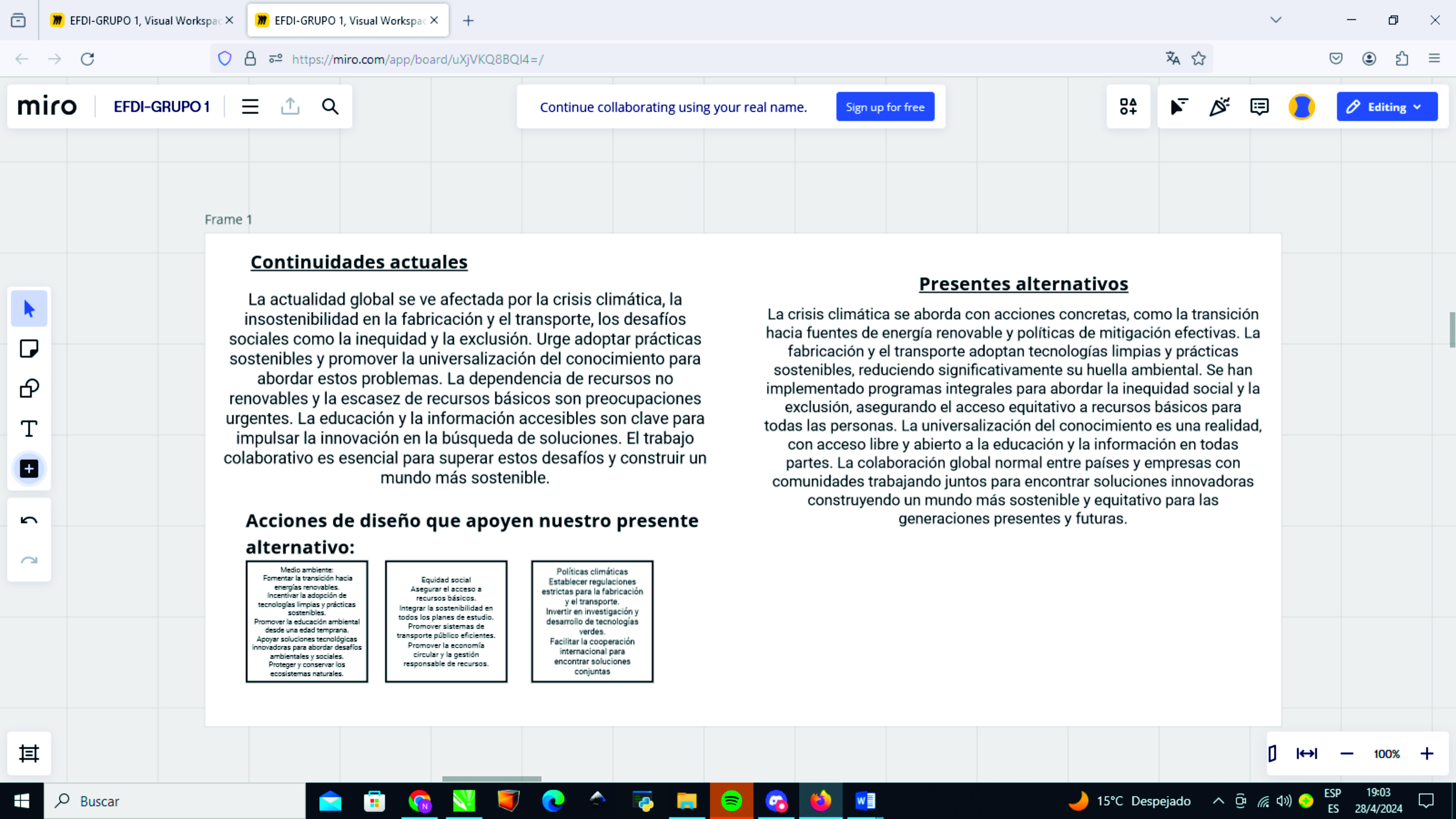Close the first EFDI-GRUPO 1 tab
Viewport: 1456px width, 819px height.
pos(229,20)
